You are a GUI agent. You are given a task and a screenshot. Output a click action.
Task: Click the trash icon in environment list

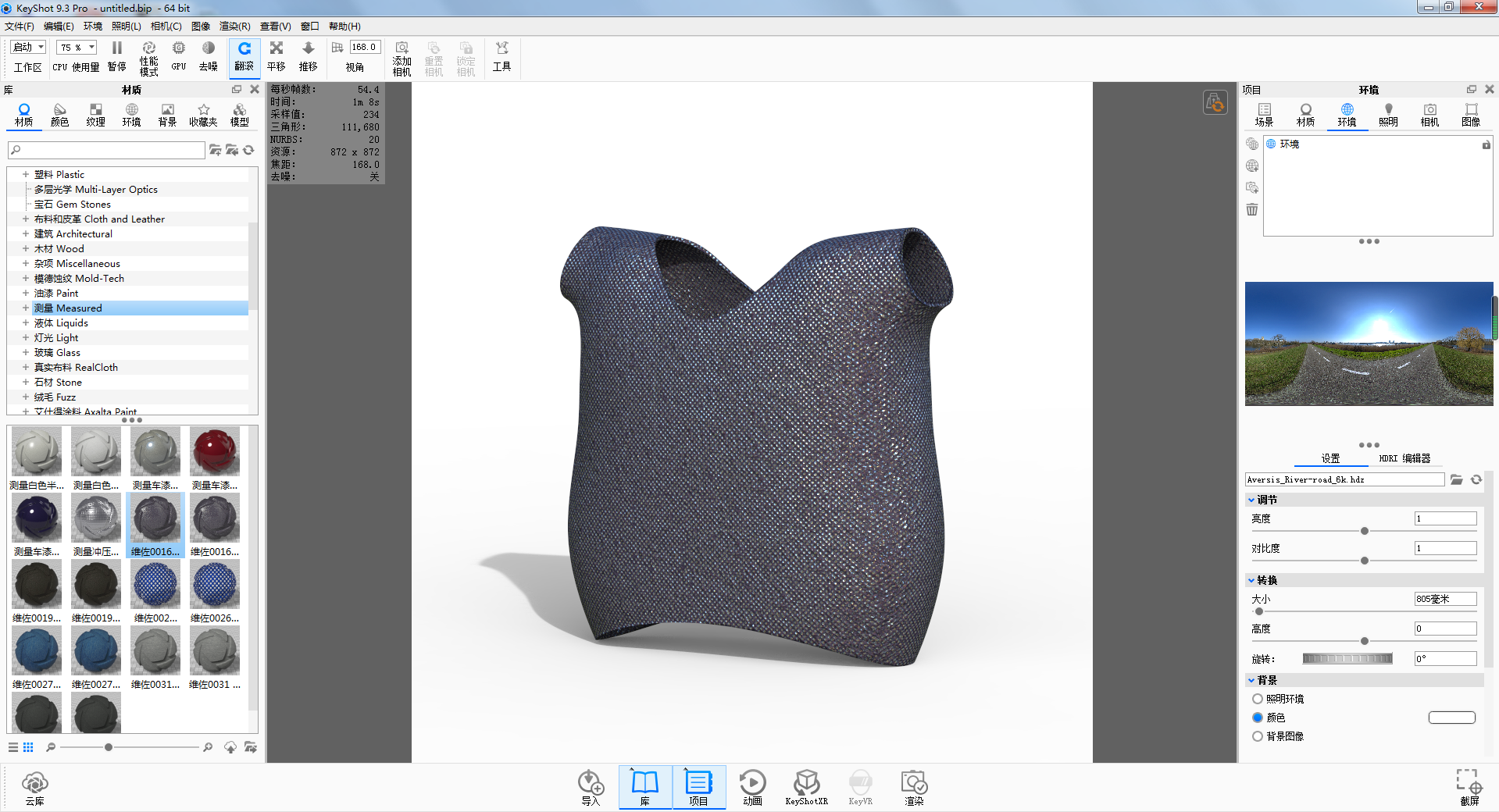click(x=1252, y=209)
